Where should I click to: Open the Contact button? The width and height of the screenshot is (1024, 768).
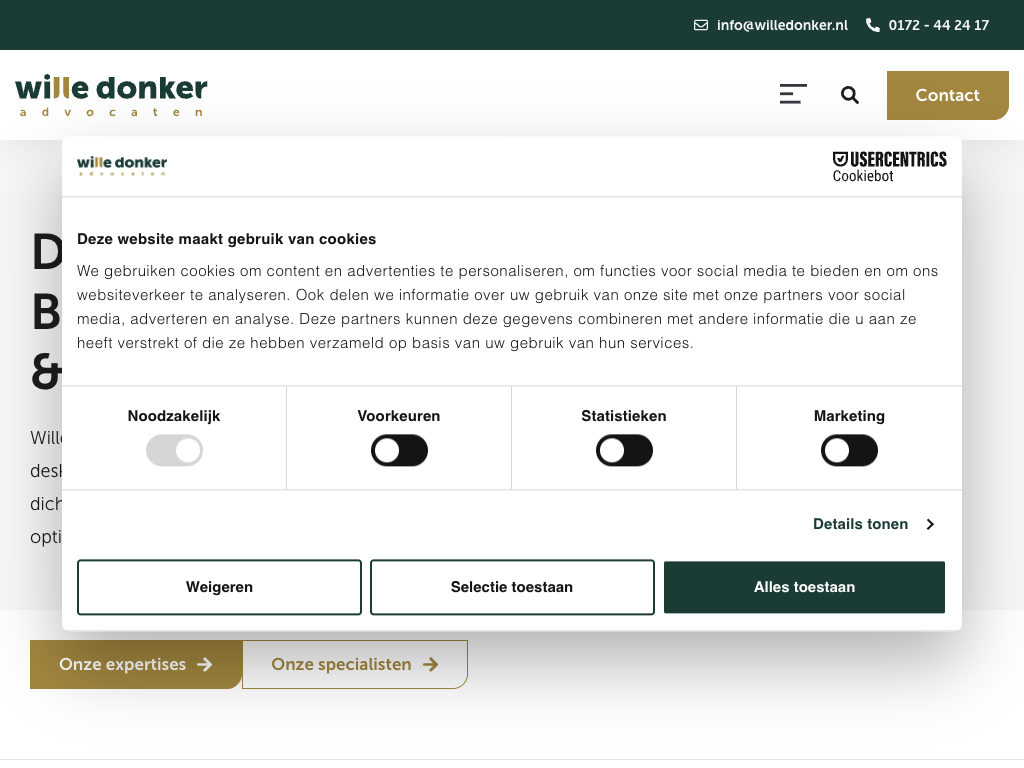(x=948, y=95)
